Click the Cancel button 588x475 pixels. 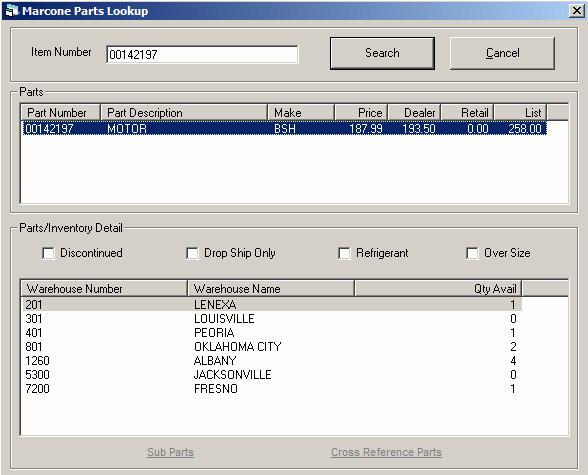(x=502, y=53)
